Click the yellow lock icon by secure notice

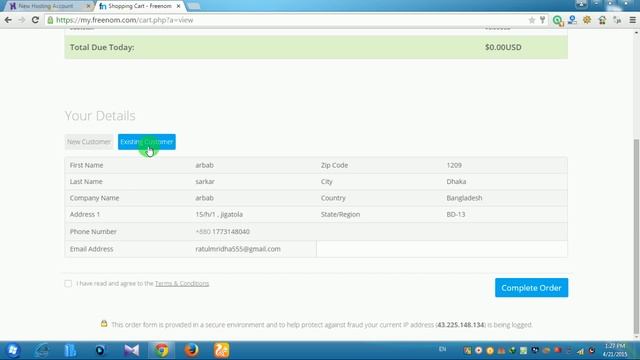pyautogui.click(x=104, y=324)
